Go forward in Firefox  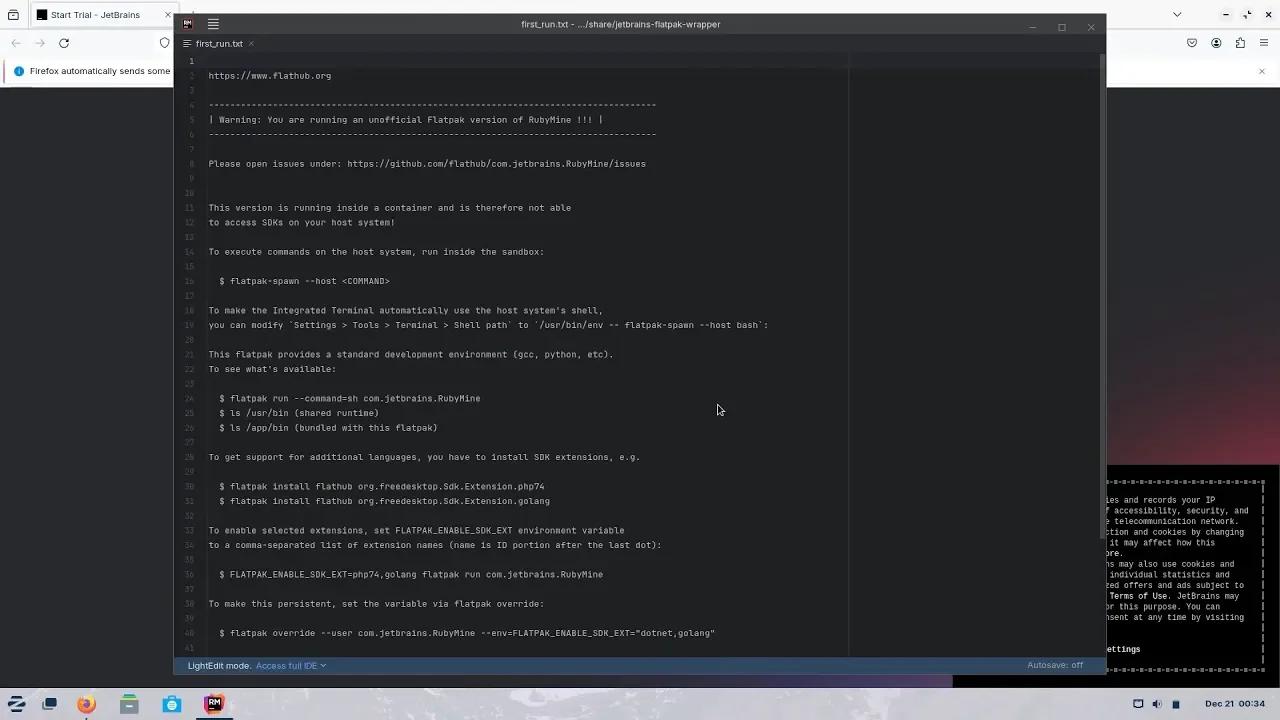pos(40,43)
